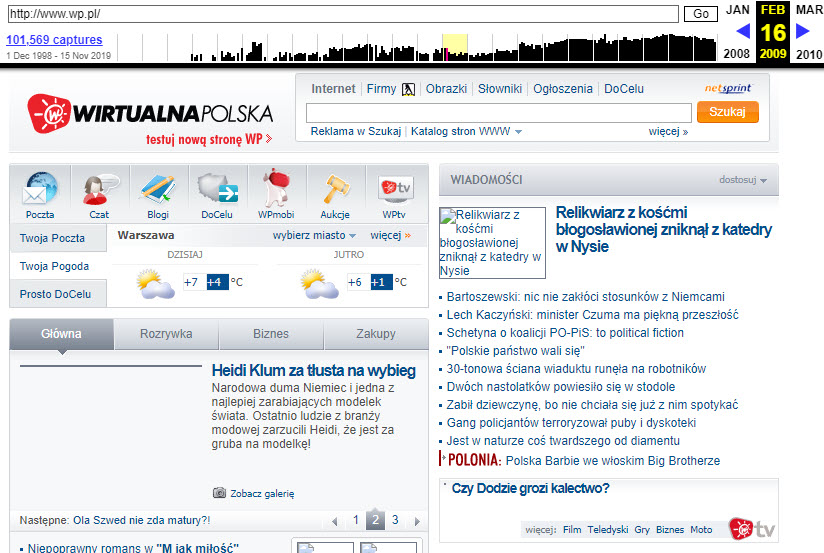The height and width of the screenshot is (553, 824).
Task: Open the Lech Kaczyński news link
Action: click(592, 315)
